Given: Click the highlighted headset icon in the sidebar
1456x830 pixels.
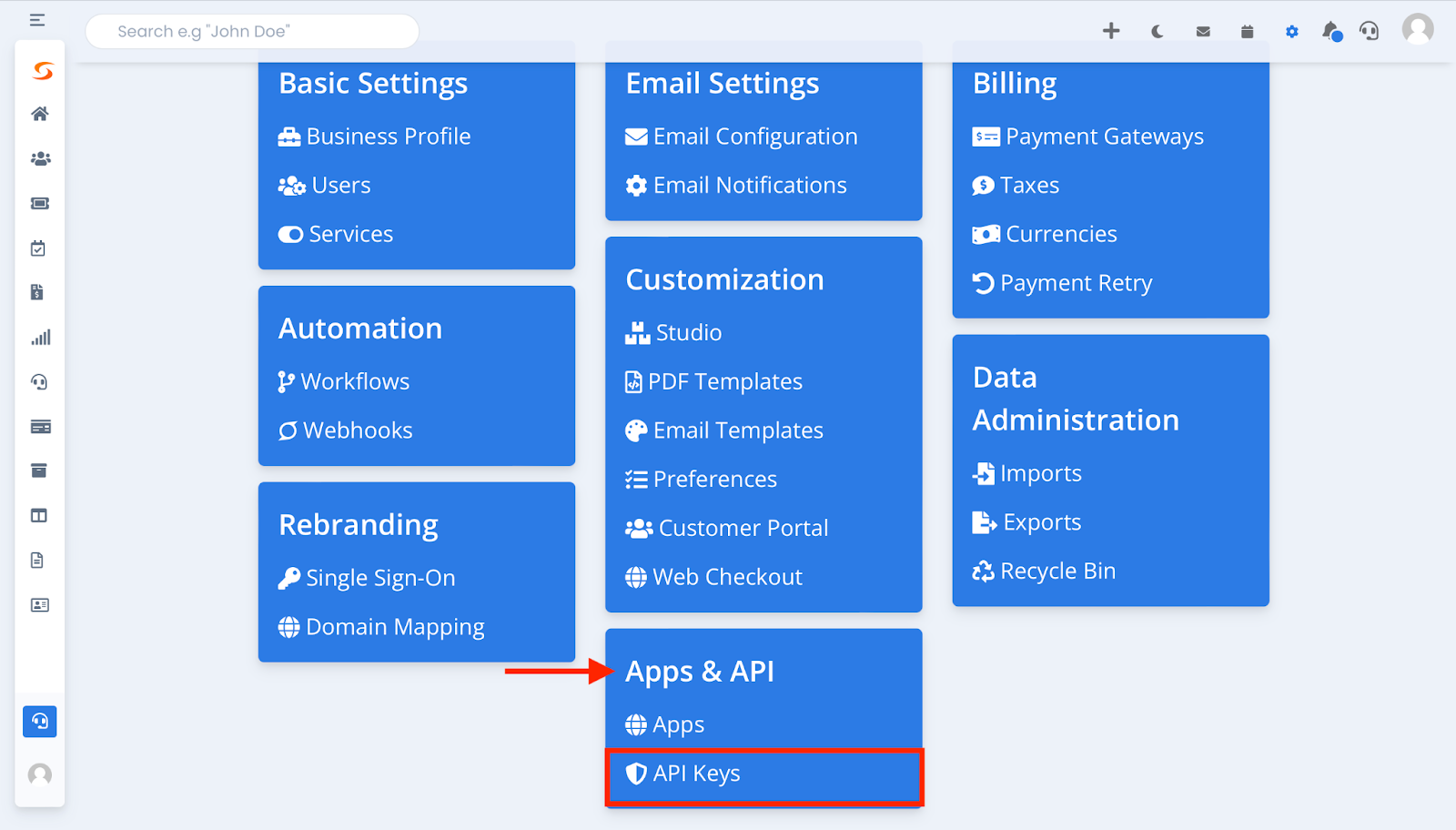Looking at the screenshot, I should tap(39, 721).
